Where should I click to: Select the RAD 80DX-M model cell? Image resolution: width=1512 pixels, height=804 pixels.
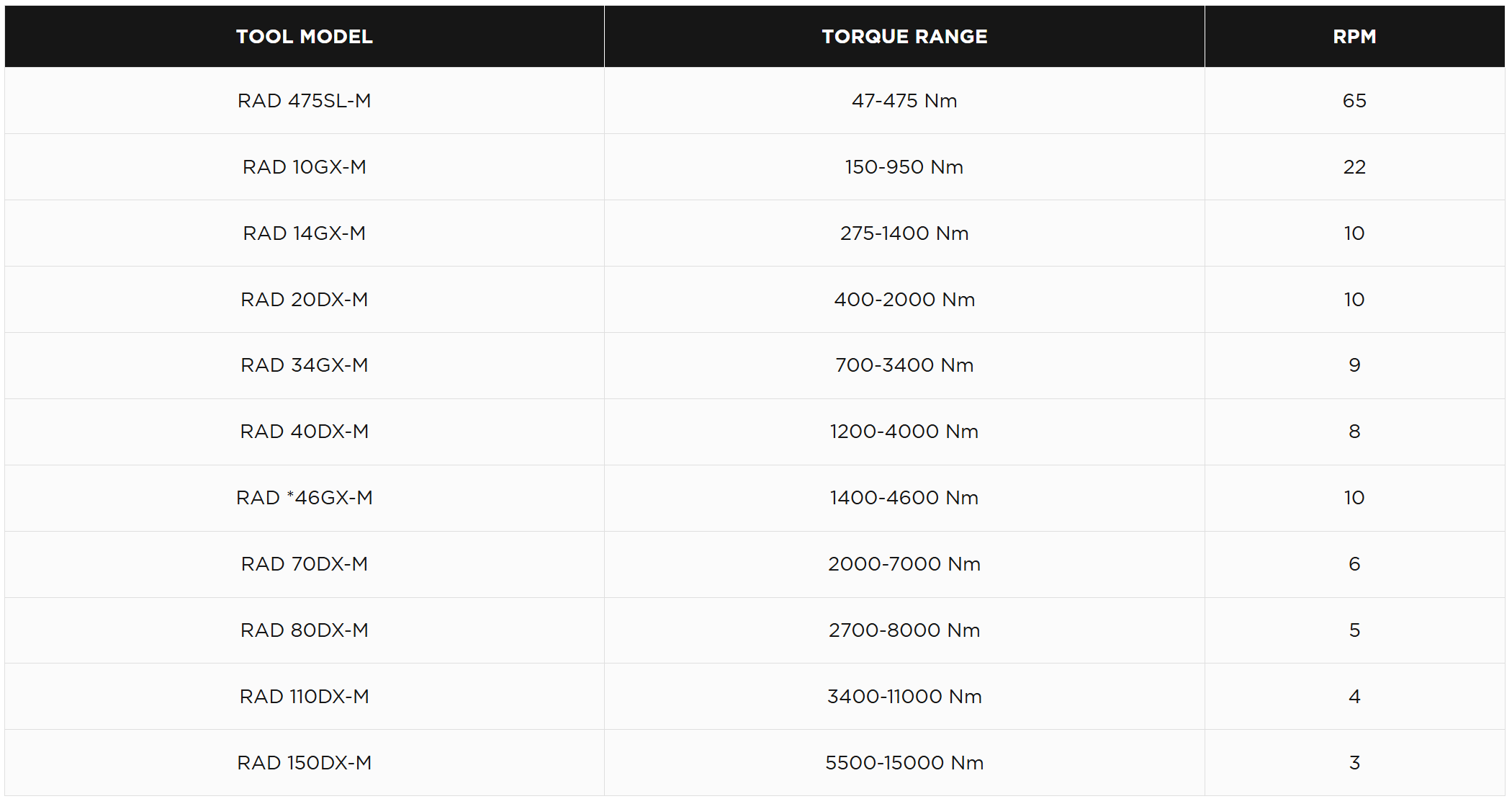(x=305, y=630)
